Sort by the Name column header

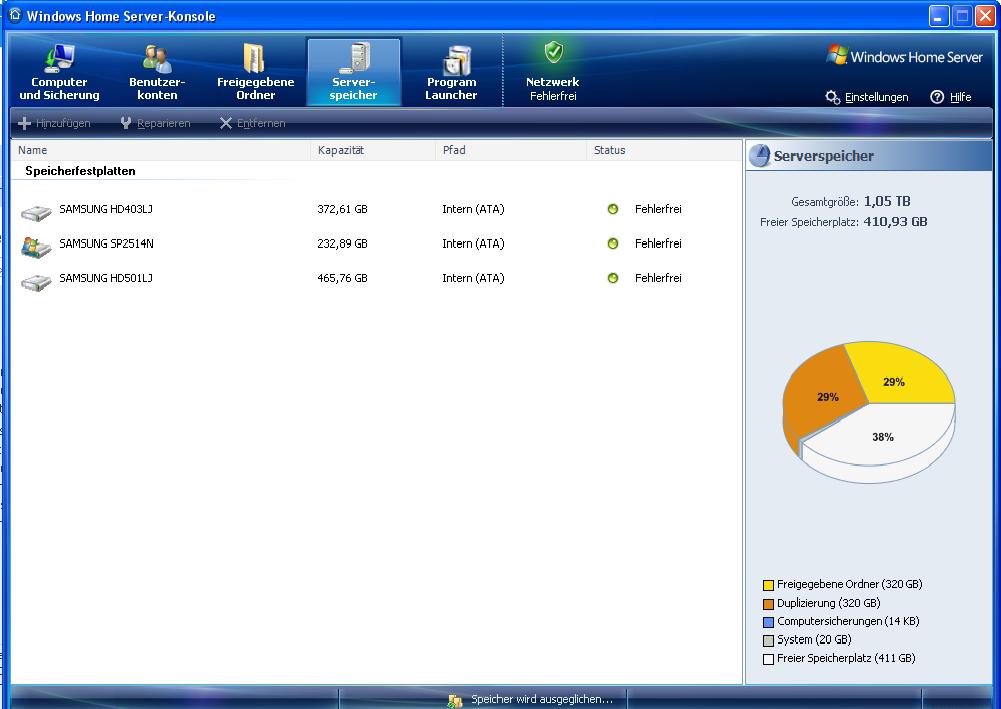(161, 150)
